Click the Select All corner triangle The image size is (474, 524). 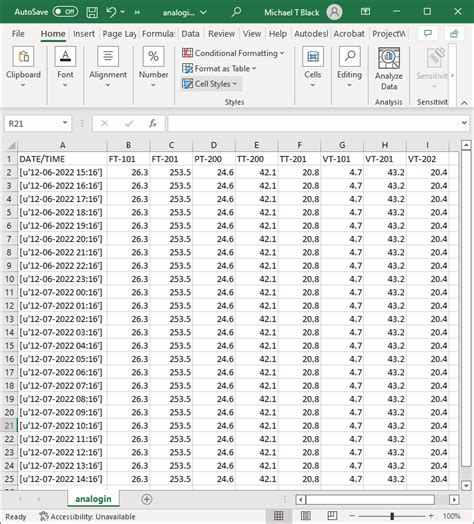click(x=11, y=145)
